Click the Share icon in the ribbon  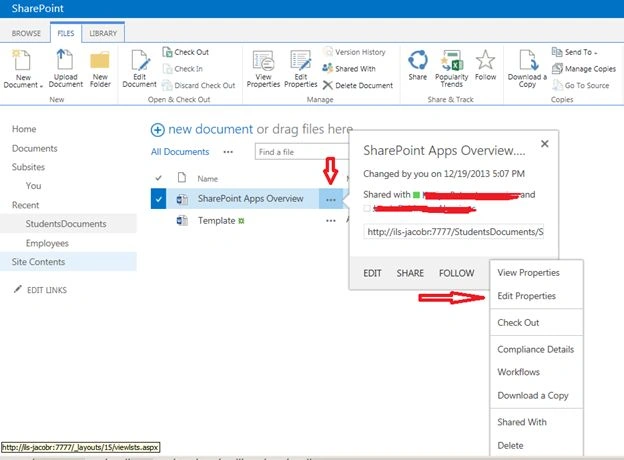coord(417,60)
